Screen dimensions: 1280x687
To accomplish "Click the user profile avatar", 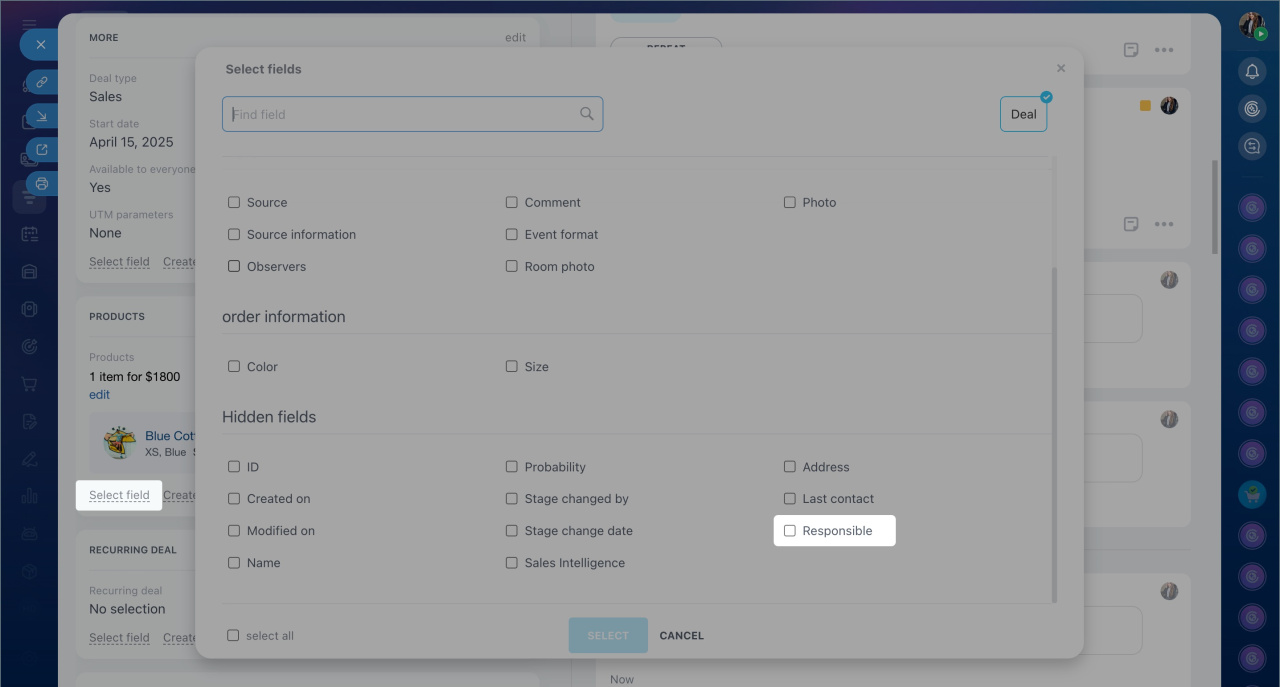I will 1252,25.
